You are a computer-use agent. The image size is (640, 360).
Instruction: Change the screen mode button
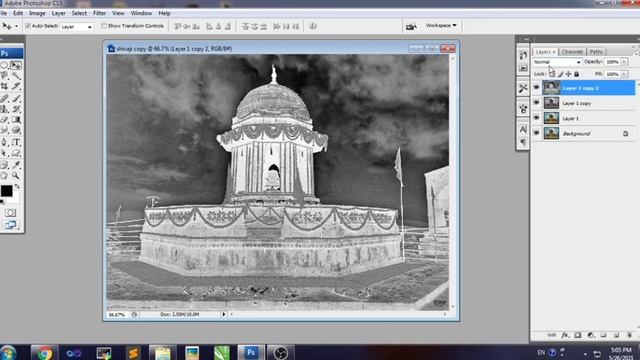click(x=10, y=224)
